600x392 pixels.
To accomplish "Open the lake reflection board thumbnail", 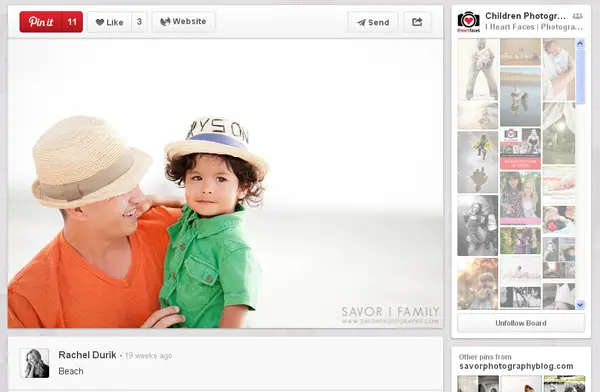I will [520, 96].
